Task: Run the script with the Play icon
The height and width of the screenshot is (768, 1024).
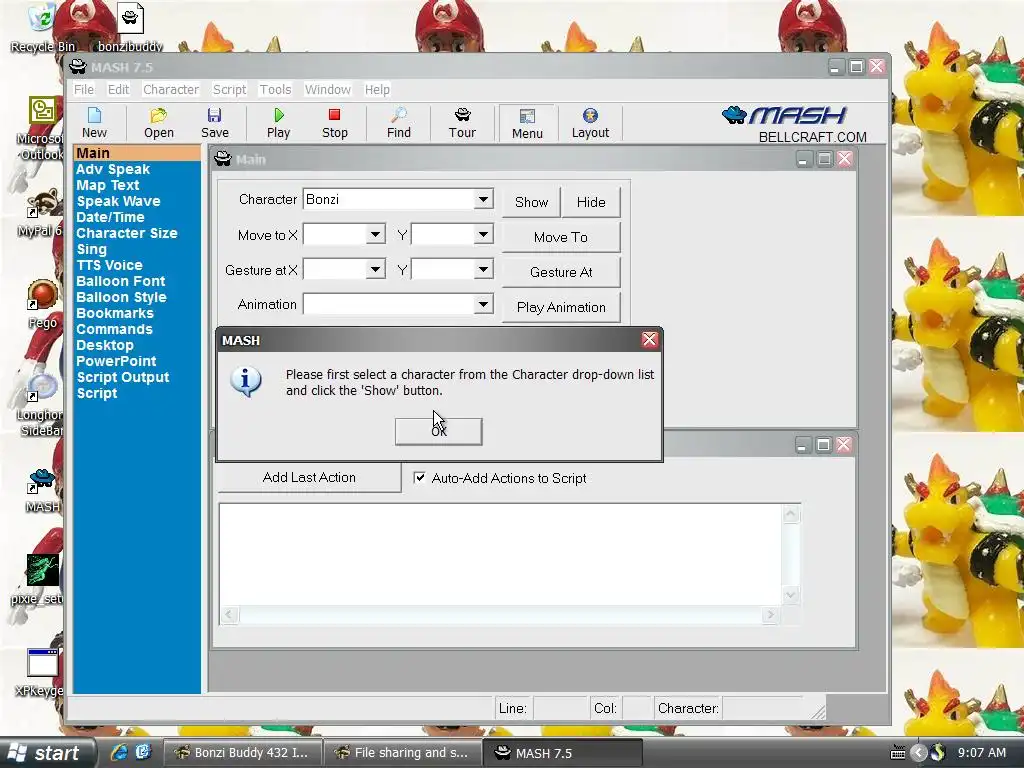Action: [x=278, y=123]
